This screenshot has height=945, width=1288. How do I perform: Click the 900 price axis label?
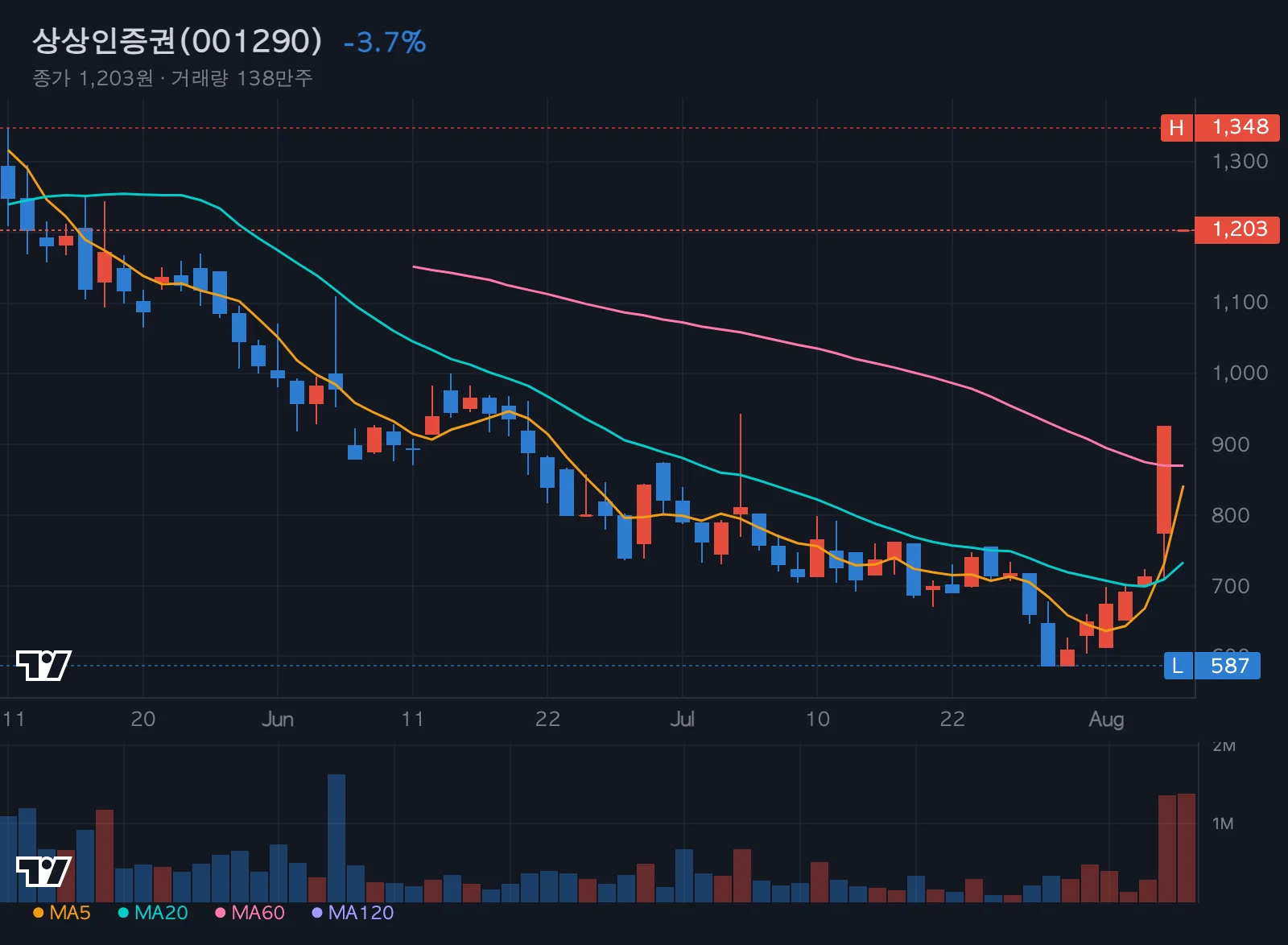point(1231,444)
